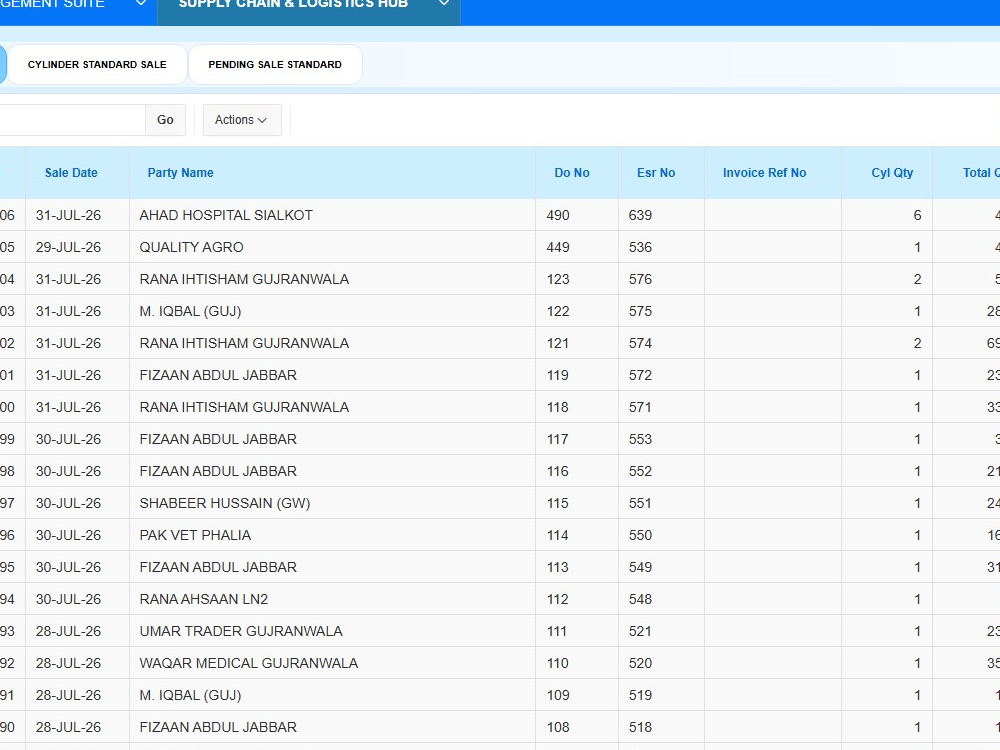Click Do No value 114
Screen dimensions: 1000x750
click(x=557, y=535)
